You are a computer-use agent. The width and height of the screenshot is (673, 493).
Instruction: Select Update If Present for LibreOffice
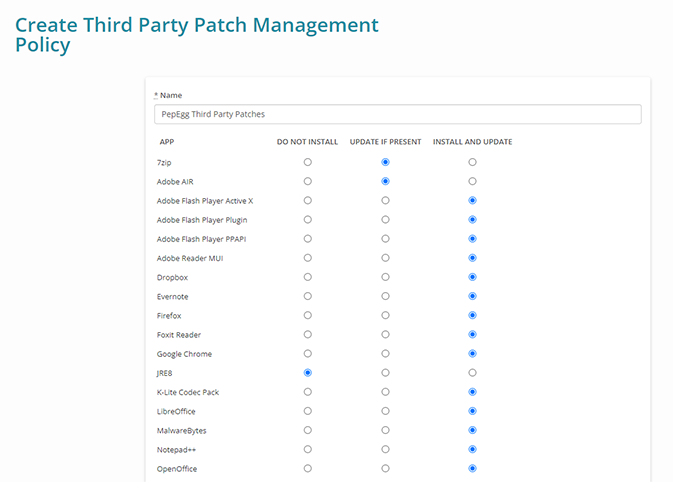point(385,411)
